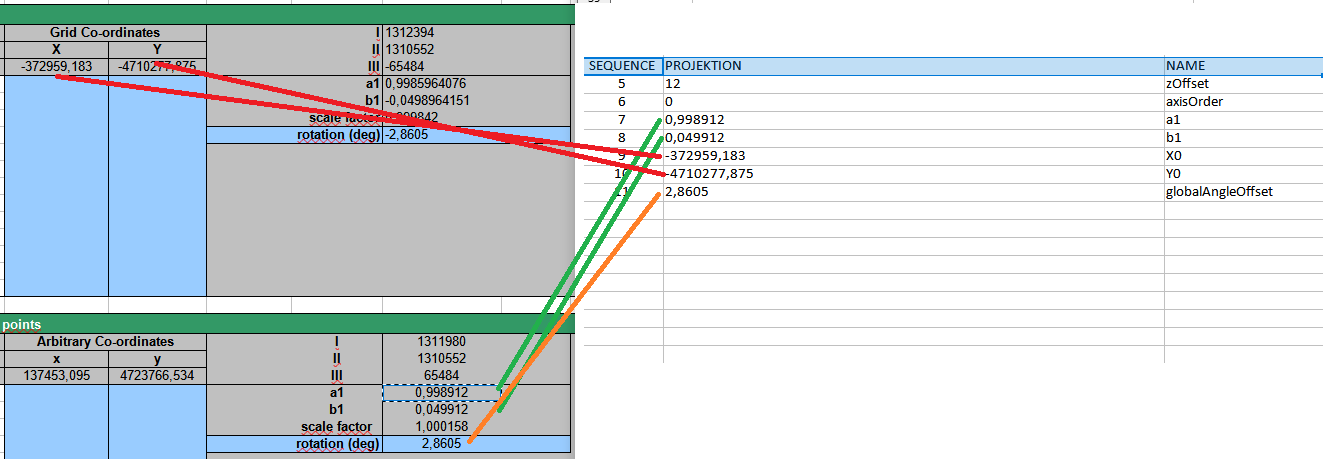Click the axisOrder name cell
1323x459 pixels.
[x=1193, y=102]
